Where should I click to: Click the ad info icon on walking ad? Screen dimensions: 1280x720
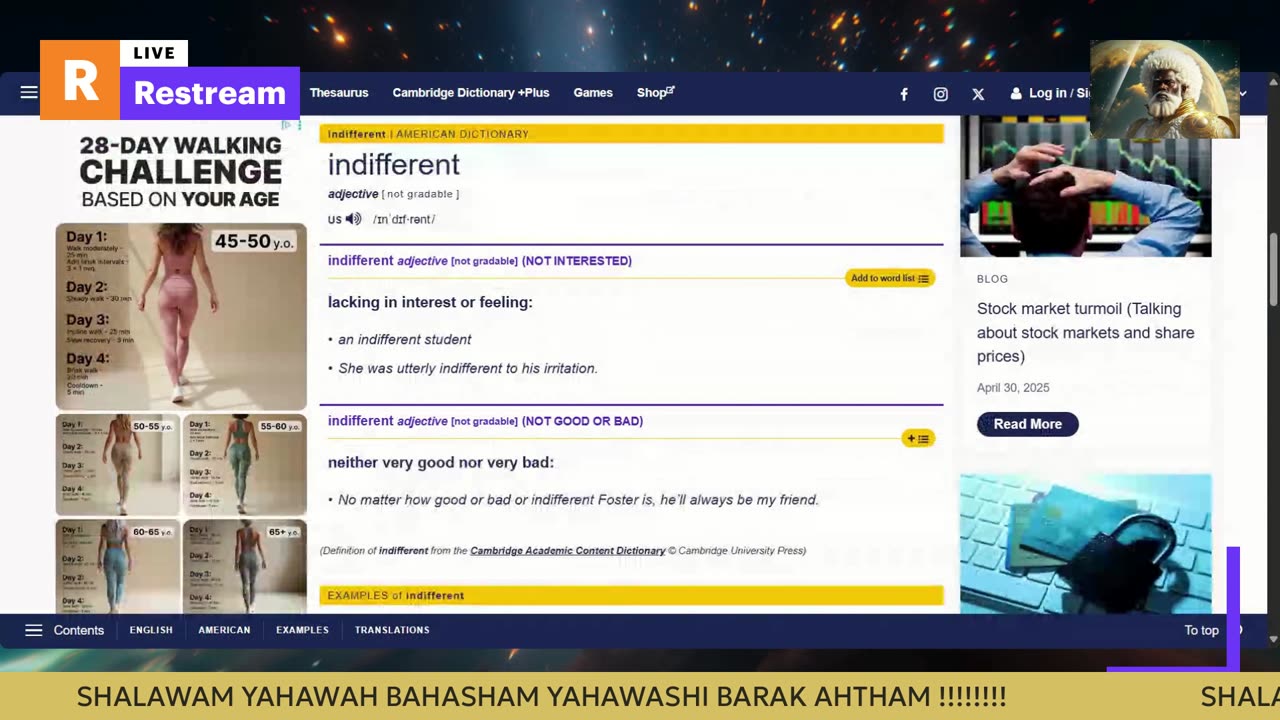(286, 125)
